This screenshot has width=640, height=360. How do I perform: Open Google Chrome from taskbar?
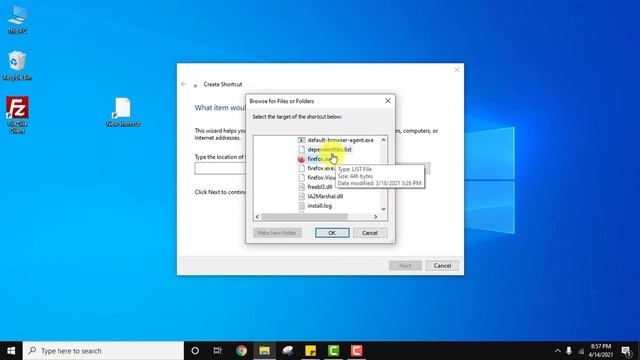pos(241,351)
